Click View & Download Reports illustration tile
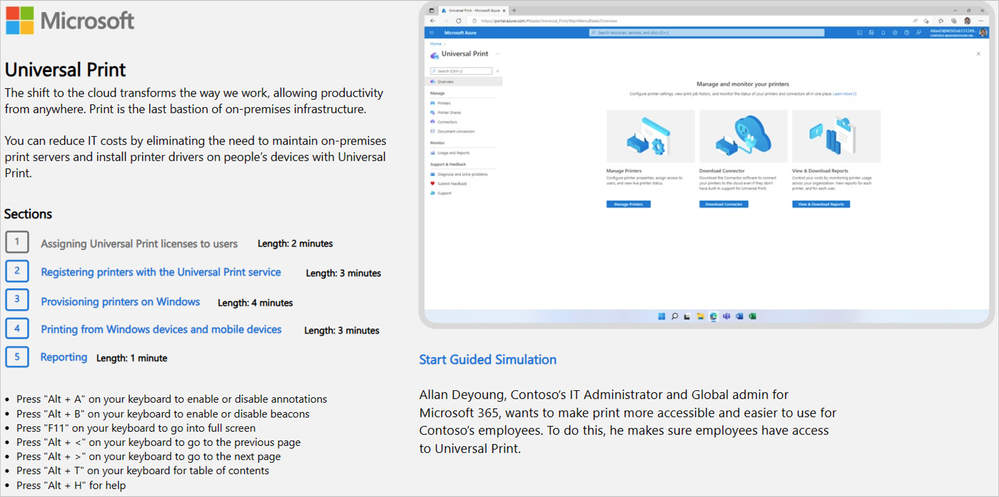This screenshot has height=497, width=999. (837, 136)
